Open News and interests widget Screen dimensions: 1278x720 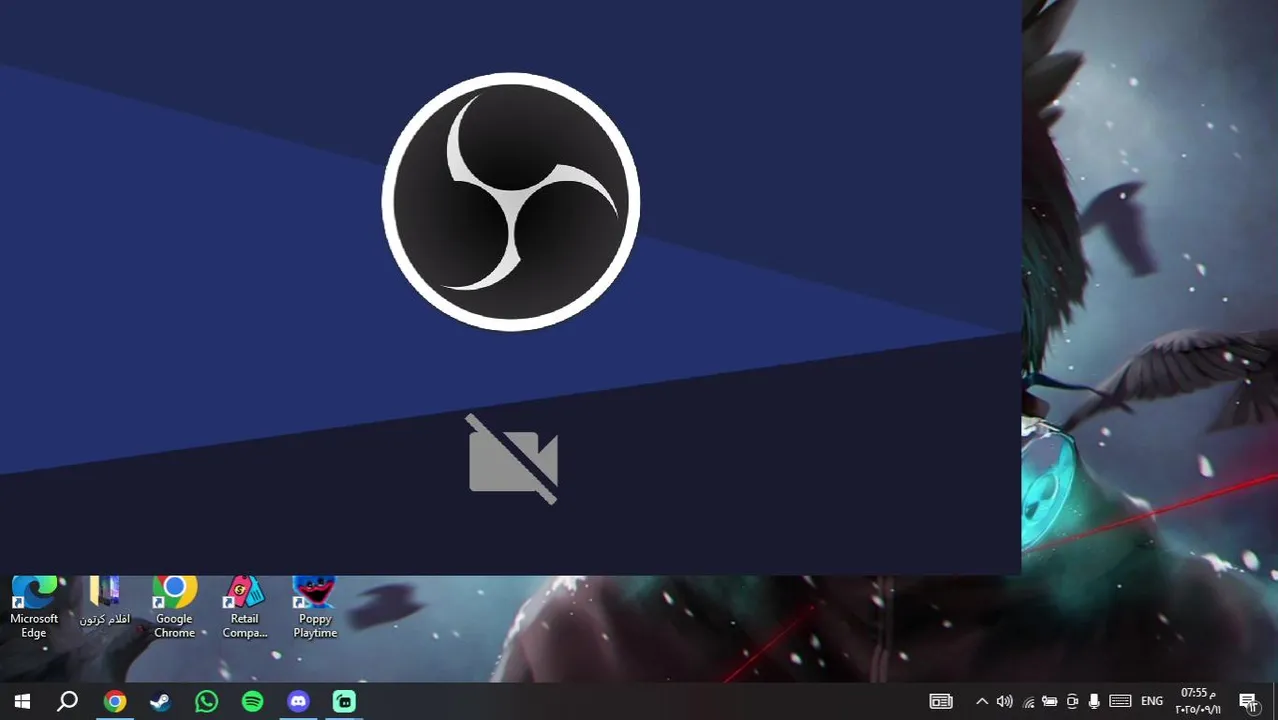[x=941, y=701]
